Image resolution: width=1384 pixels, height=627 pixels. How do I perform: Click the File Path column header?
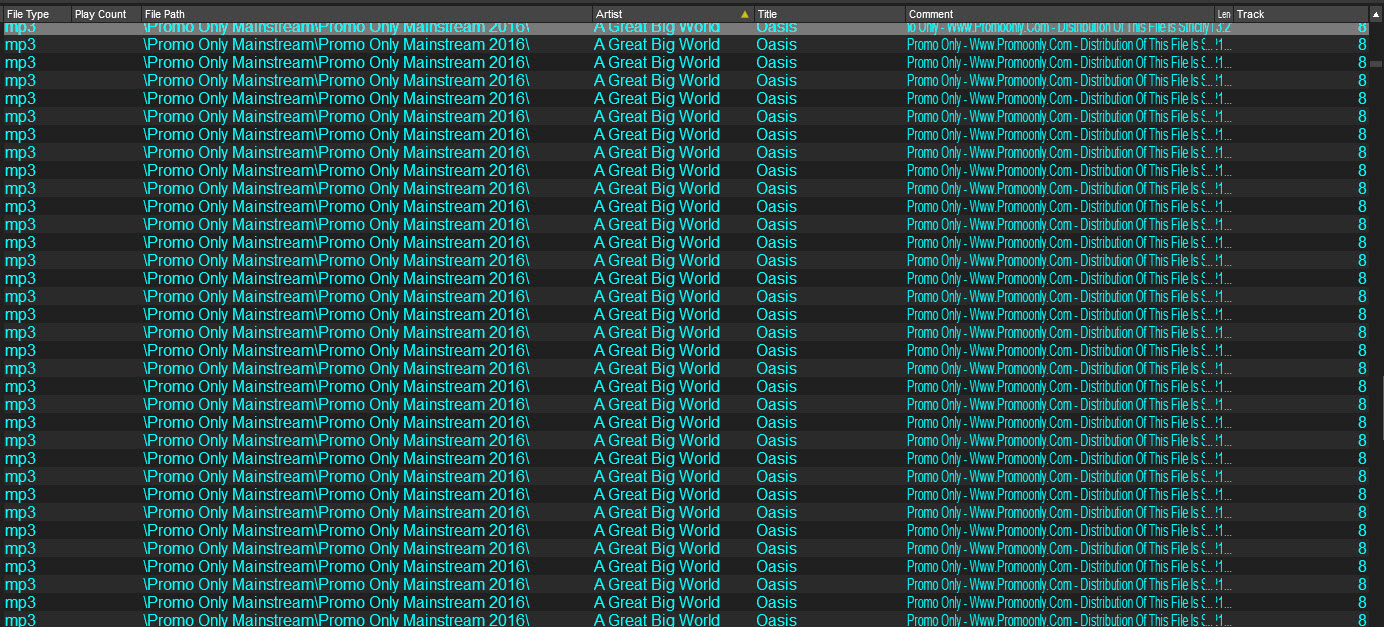point(367,14)
